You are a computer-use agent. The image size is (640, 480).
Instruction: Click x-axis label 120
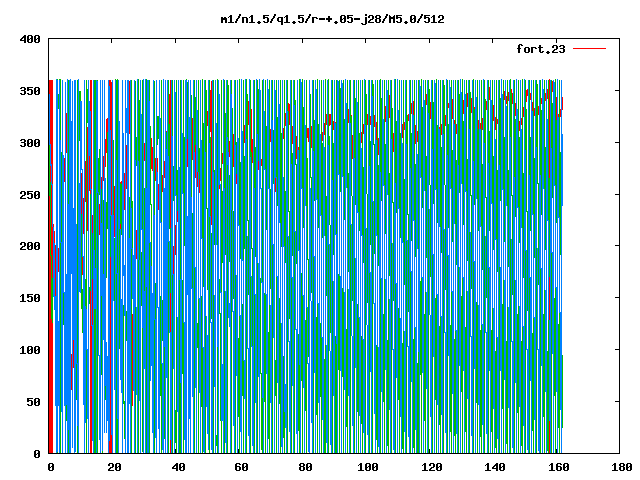click(431, 467)
